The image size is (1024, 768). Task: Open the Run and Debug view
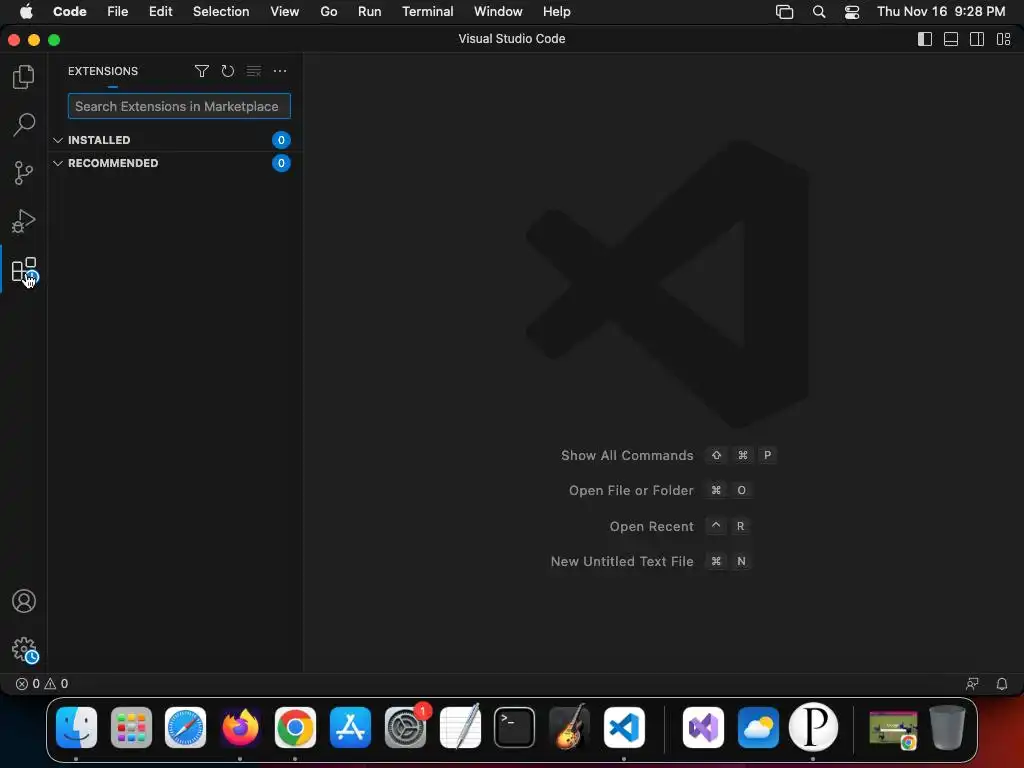[24, 221]
